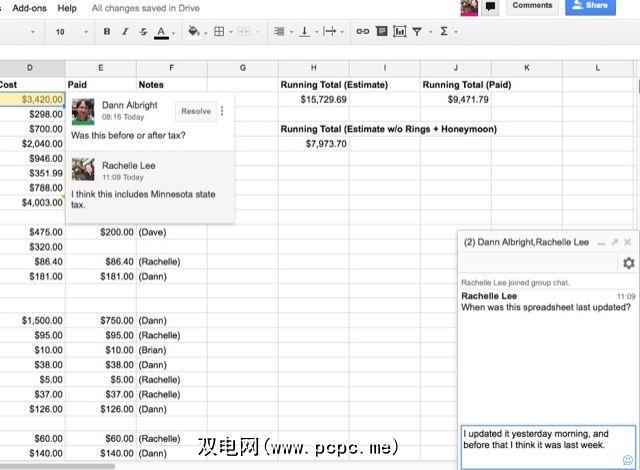This screenshot has height=470, width=640.
Task: Open the chat emoji smiley picker
Action: click(x=627, y=460)
